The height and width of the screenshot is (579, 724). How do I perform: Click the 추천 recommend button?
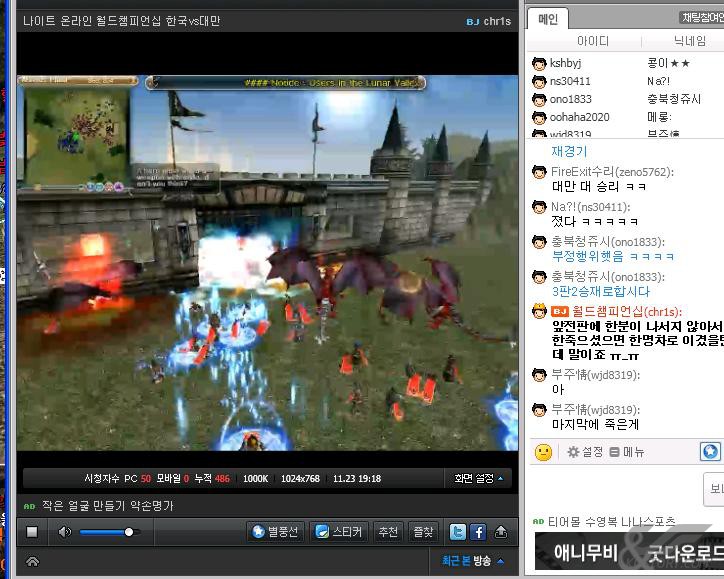(388, 532)
